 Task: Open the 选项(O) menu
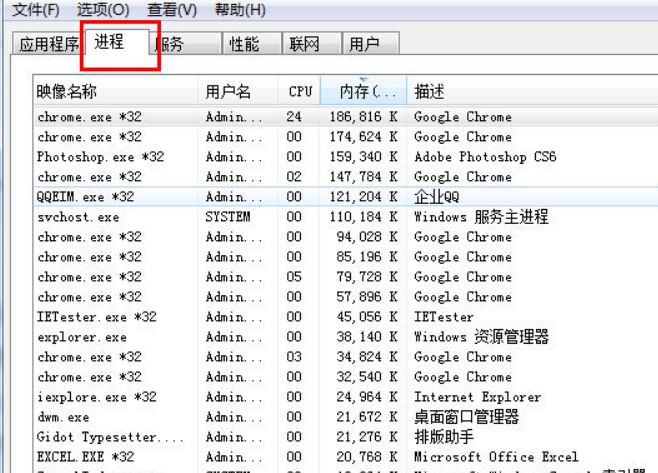tap(104, 10)
